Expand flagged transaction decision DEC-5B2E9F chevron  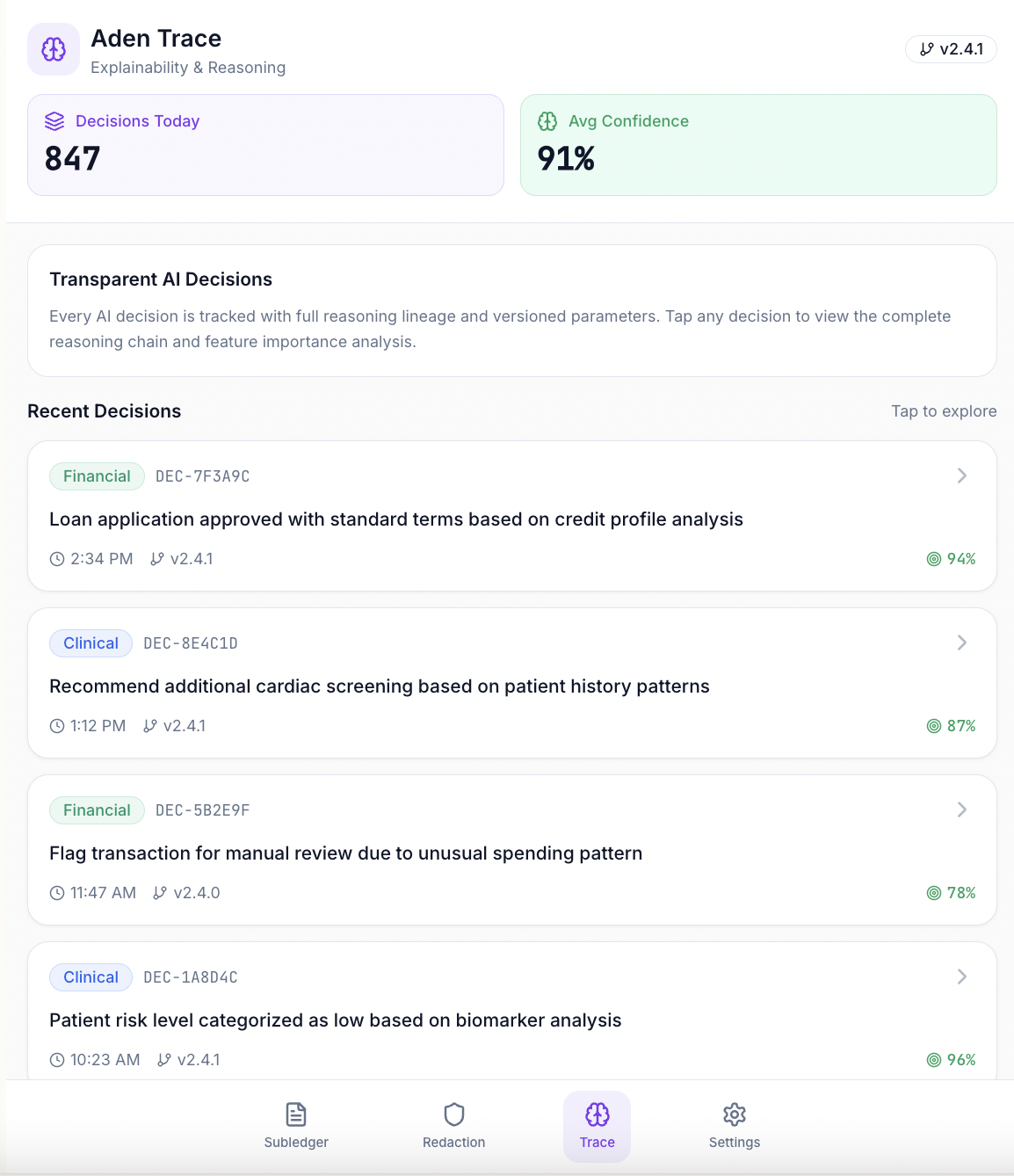point(961,809)
